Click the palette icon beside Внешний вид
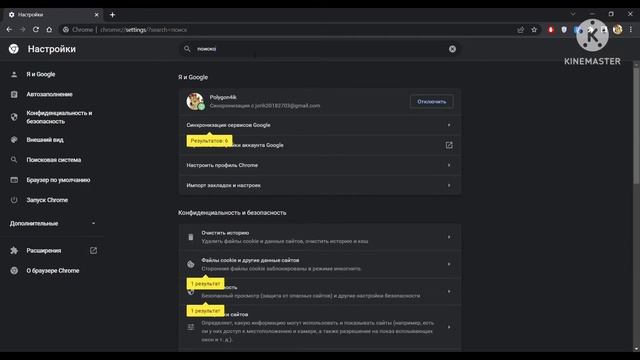 click(x=14, y=140)
